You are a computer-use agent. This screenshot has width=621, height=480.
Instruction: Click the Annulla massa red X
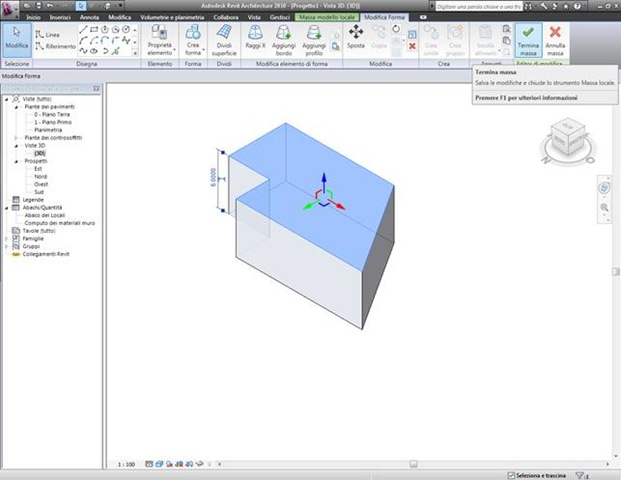pos(555,40)
